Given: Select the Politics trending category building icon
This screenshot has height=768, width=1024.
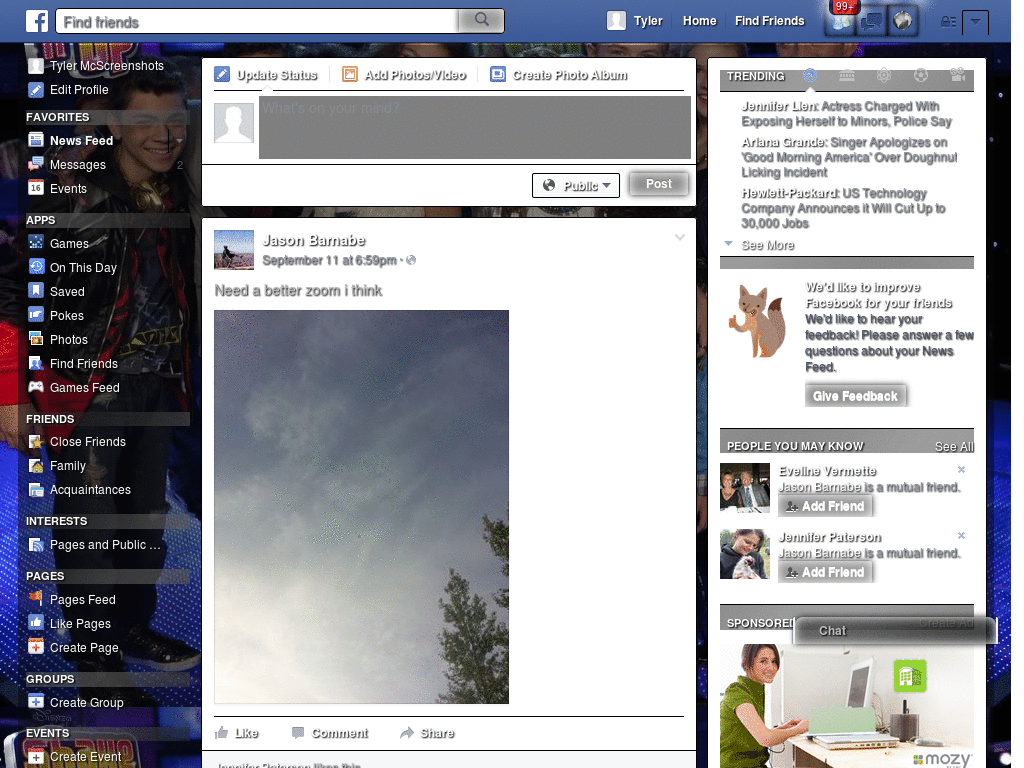Looking at the screenshot, I should [x=845, y=75].
